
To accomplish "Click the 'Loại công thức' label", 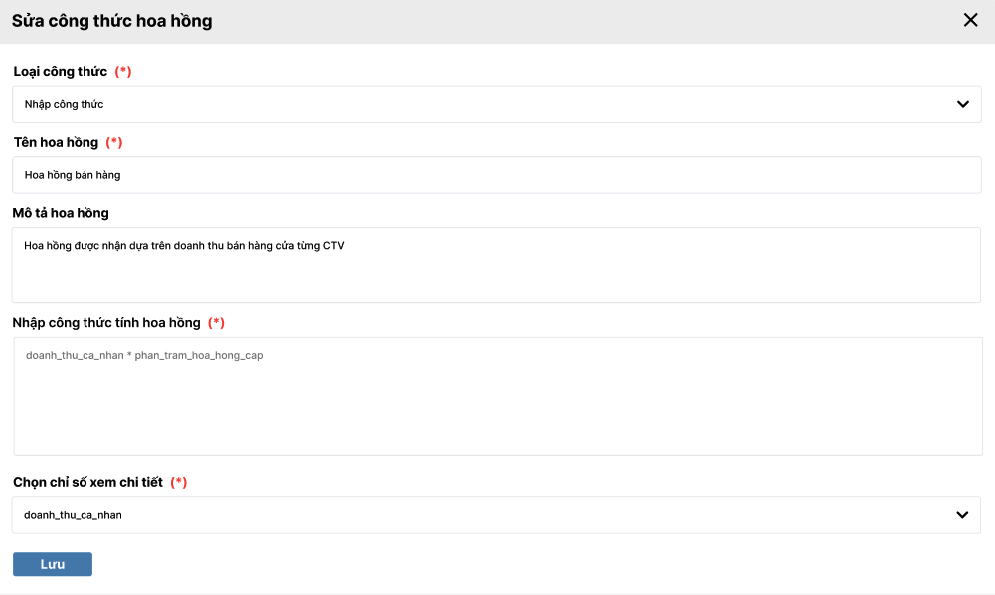I will coord(60,72).
